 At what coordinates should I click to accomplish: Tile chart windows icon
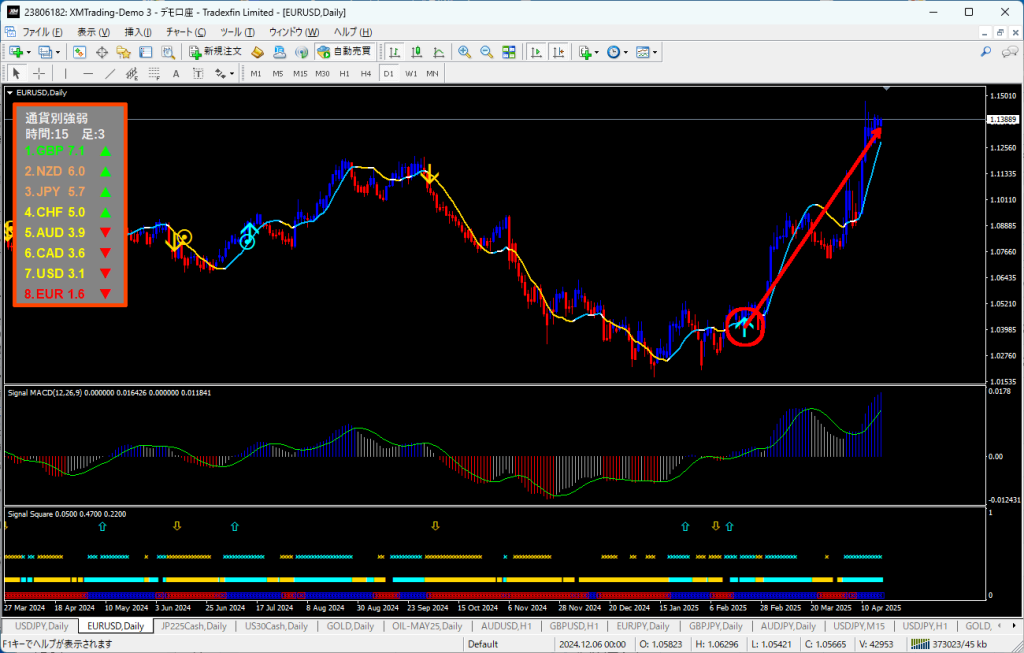pos(509,52)
